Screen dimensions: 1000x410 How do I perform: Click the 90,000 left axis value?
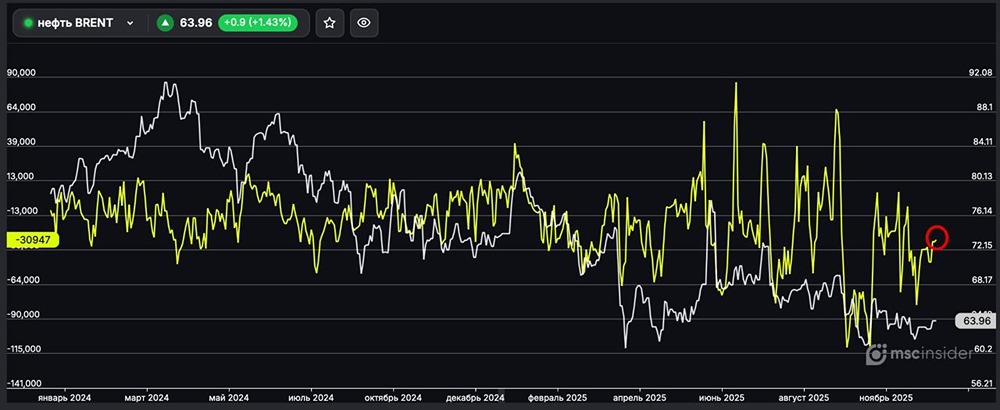pos(21,74)
